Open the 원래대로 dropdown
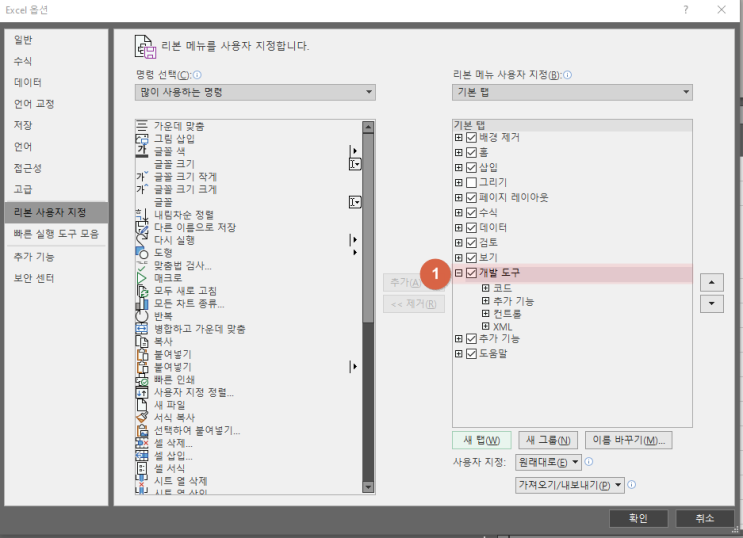Viewport: 743px width, 538px height. pyautogui.click(x=548, y=462)
